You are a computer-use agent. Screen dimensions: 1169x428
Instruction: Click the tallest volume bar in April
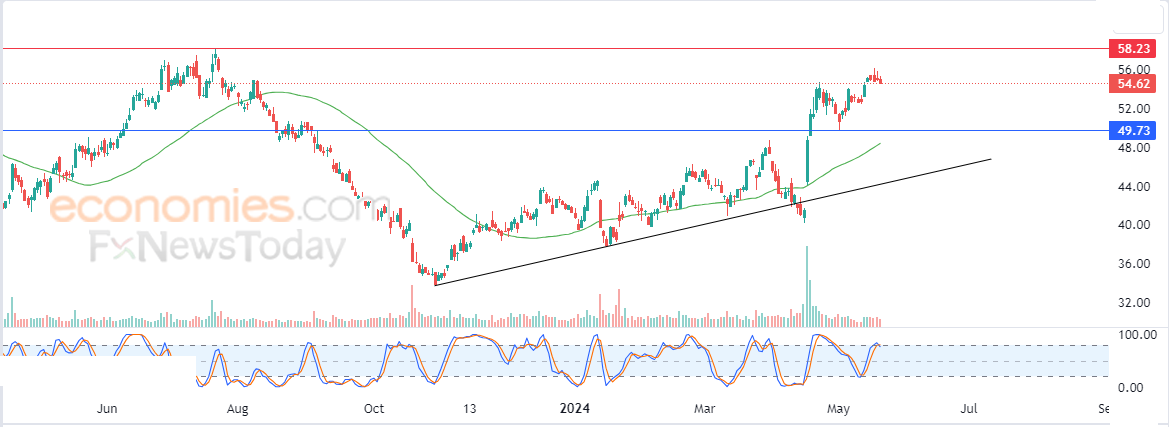(806, 286)
